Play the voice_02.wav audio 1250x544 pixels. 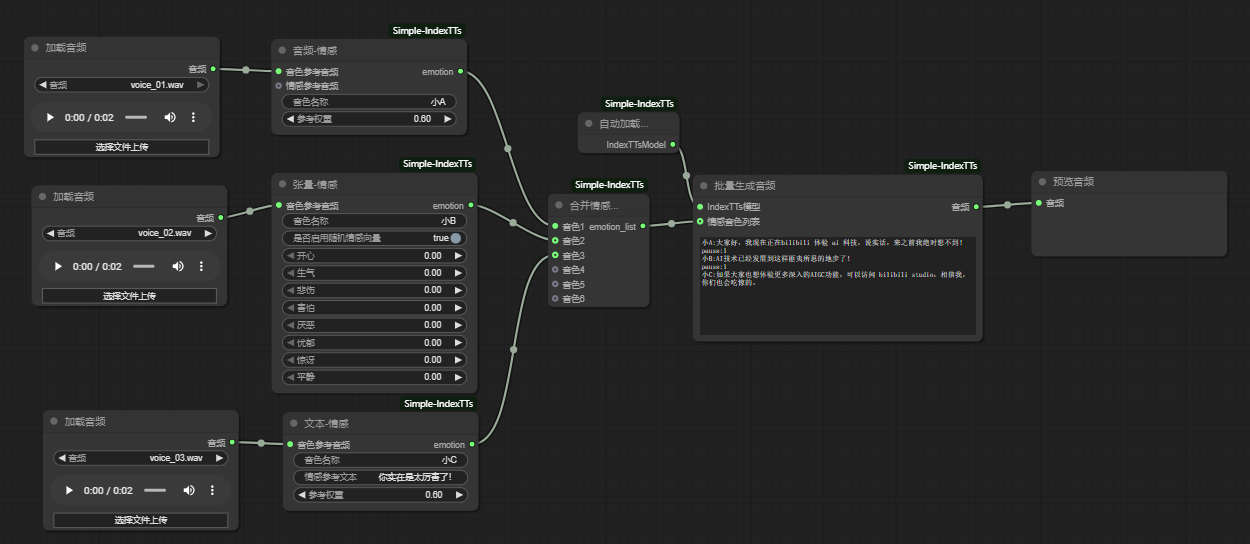coord(58,267)
